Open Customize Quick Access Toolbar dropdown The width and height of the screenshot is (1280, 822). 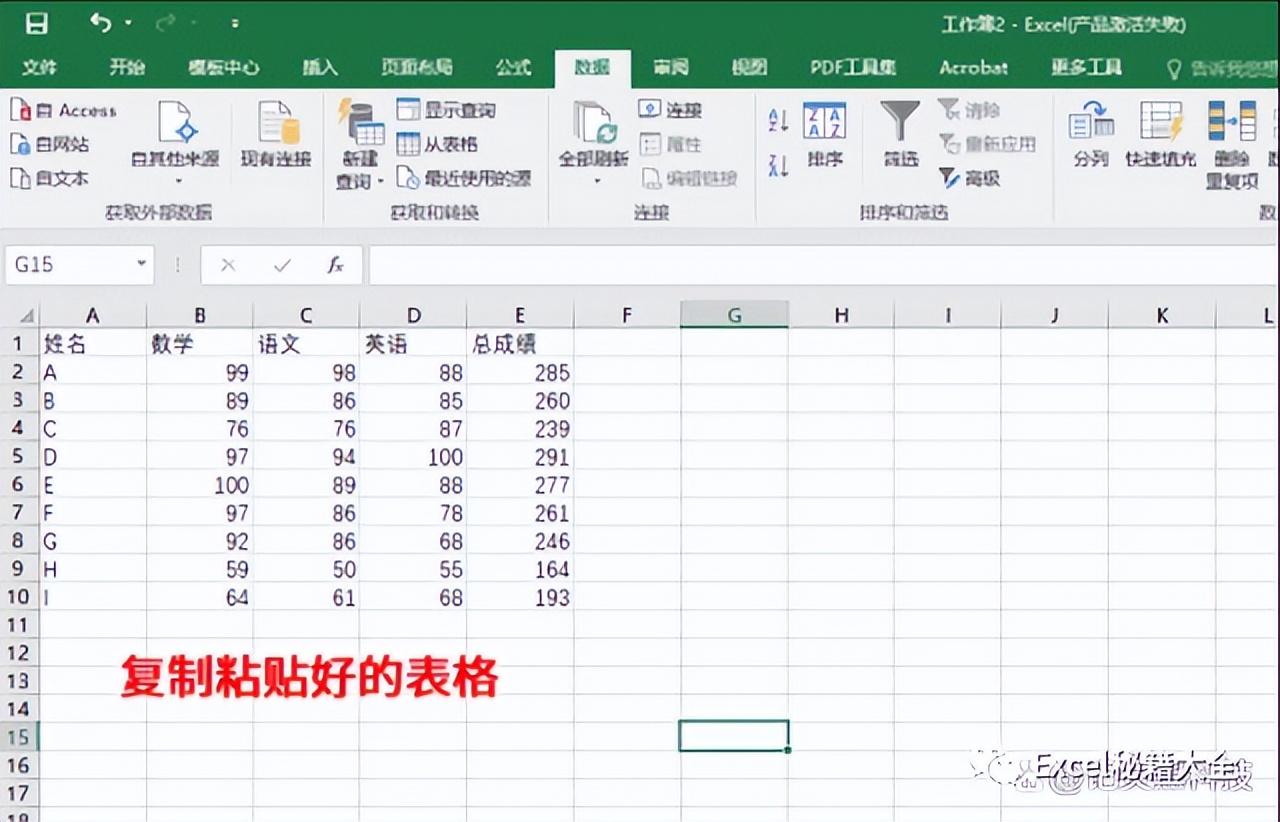point(234,23)
